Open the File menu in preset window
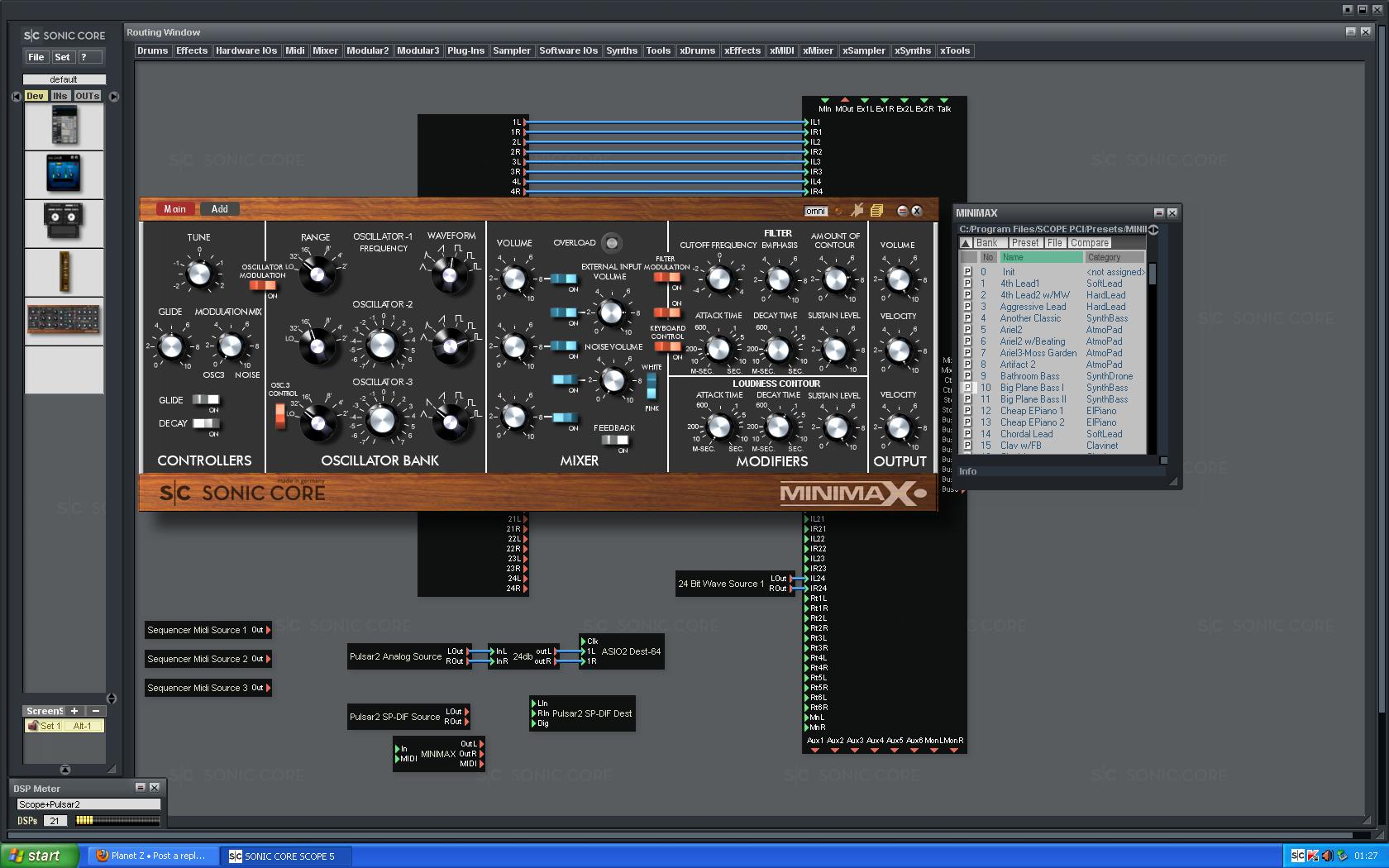Screen dimensions: 1389x868 tap(1055, 243)
